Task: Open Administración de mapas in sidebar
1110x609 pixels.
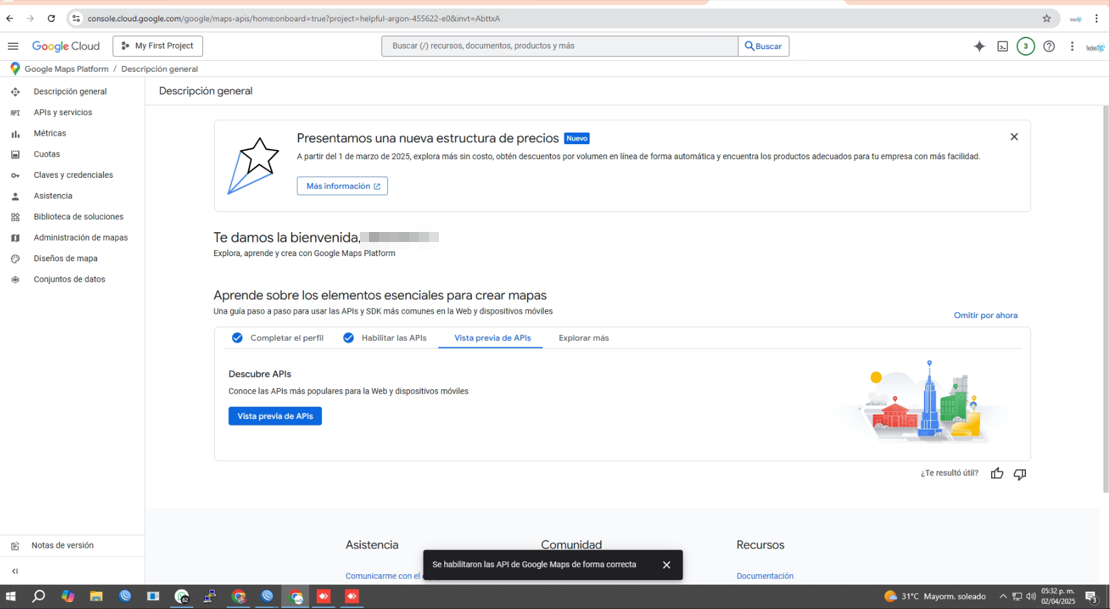Action: click(x=80, y=238)
